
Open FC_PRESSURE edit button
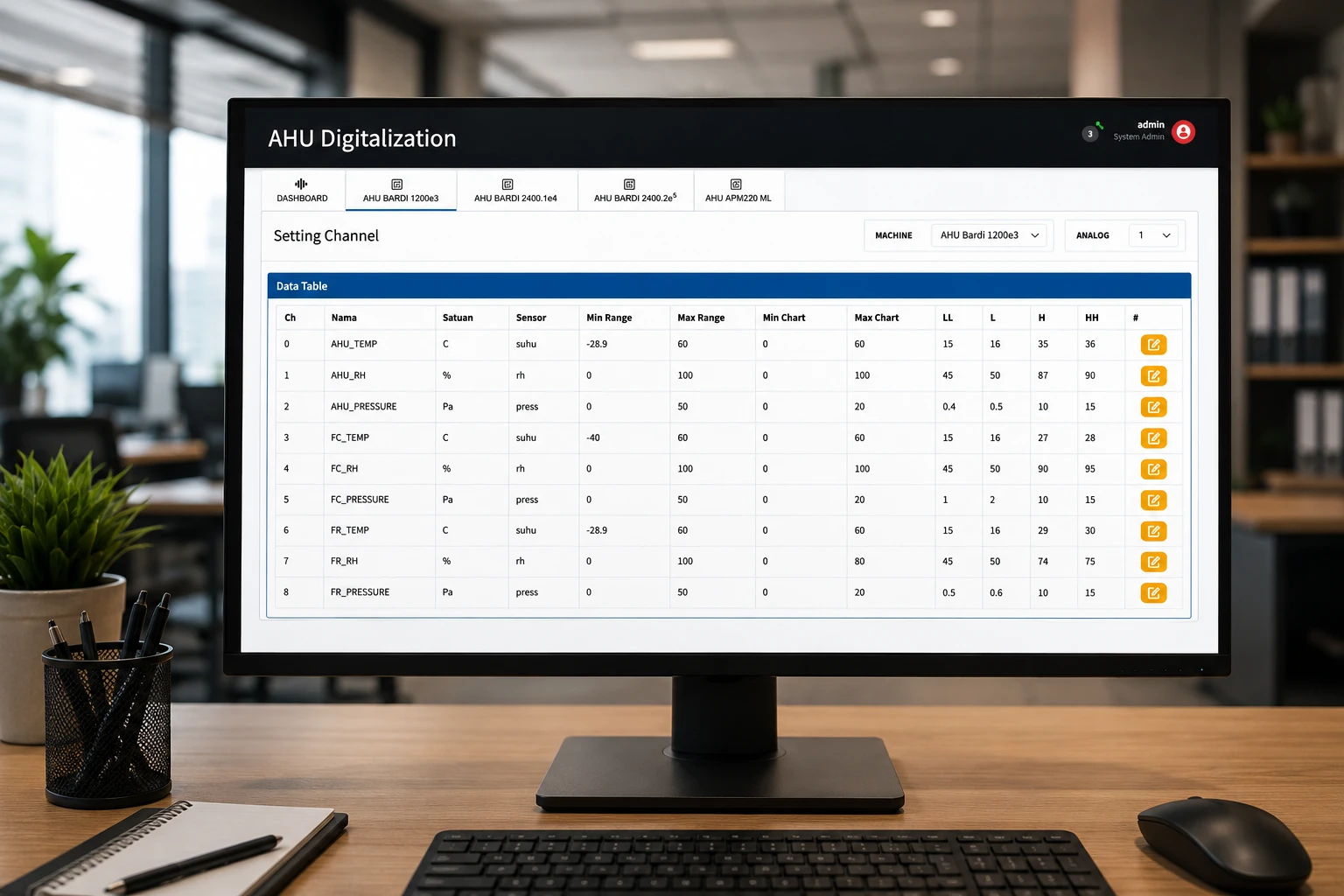[x=1153, y=500]
